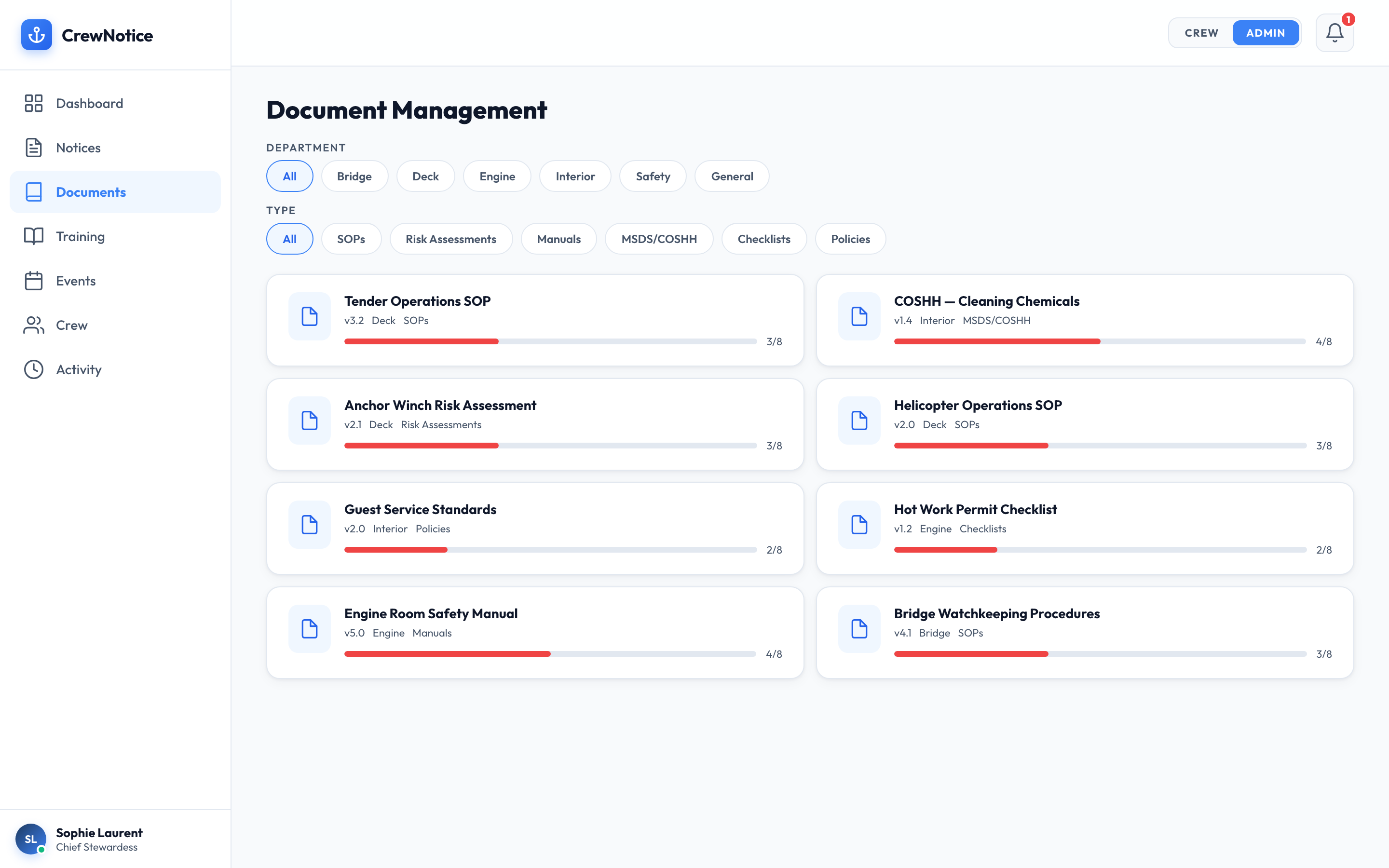Screen dimensions: 1389x868
Task: Switch to ADMIN mode
Action: click(1266, 33)
